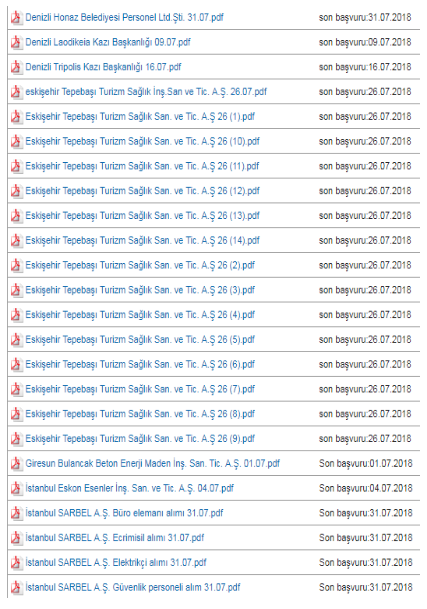Click PDF icon beside İstanbul Eskon Esenler file
Screen dimensions: 427x609
point(16,488)
